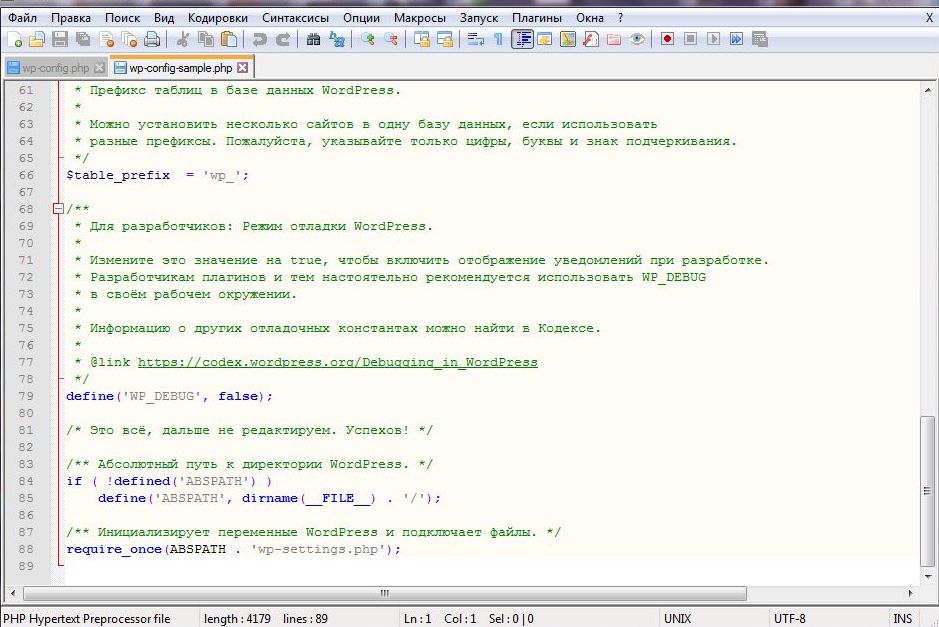Switch to the wp-config.php tab

[x=54, y=68]
